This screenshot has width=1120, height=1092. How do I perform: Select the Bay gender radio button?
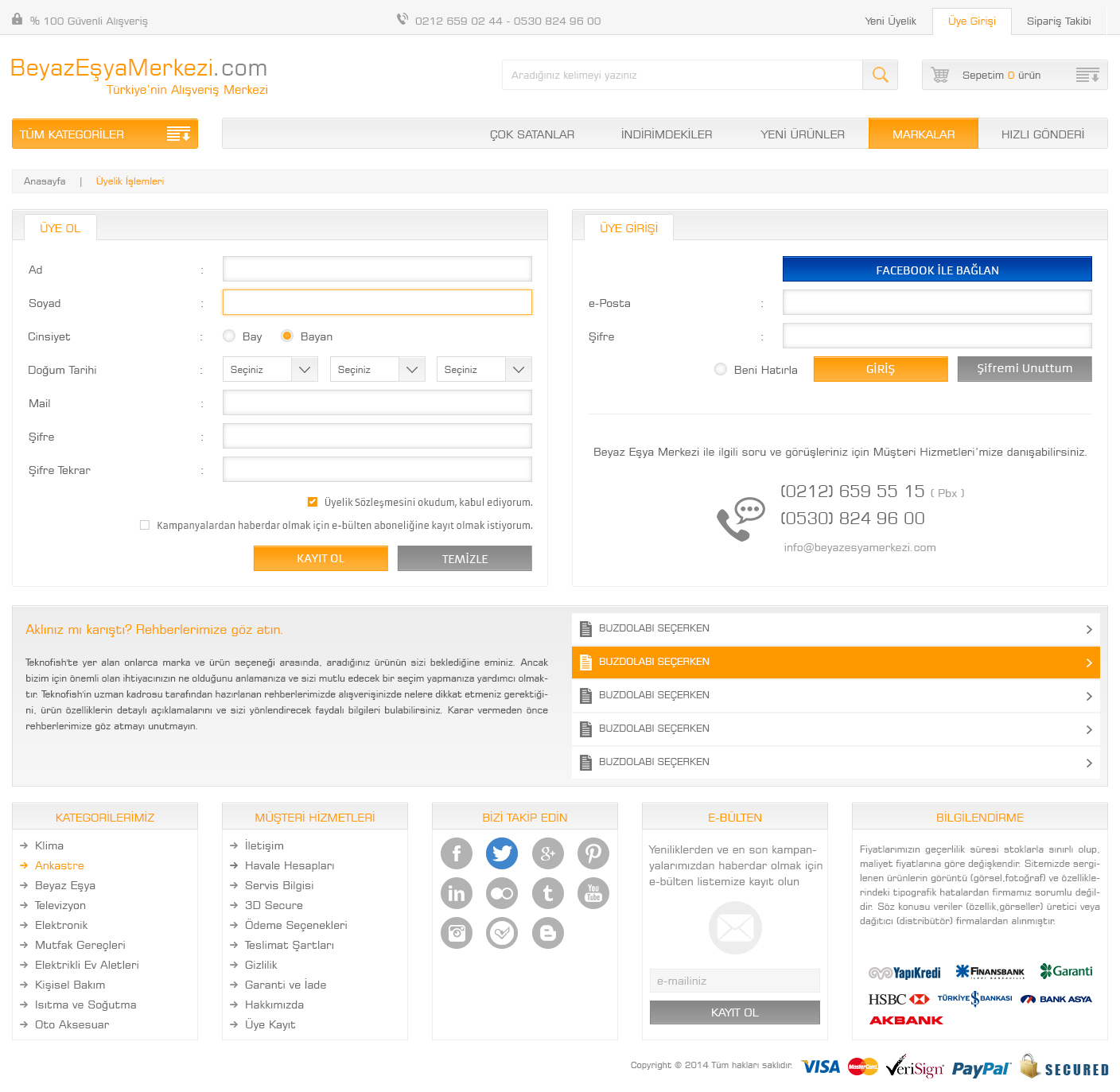[229, 336]
